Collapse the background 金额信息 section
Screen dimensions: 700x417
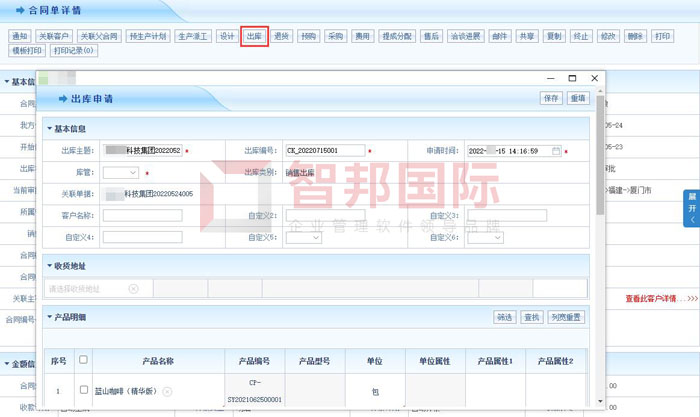pos(7,364)
